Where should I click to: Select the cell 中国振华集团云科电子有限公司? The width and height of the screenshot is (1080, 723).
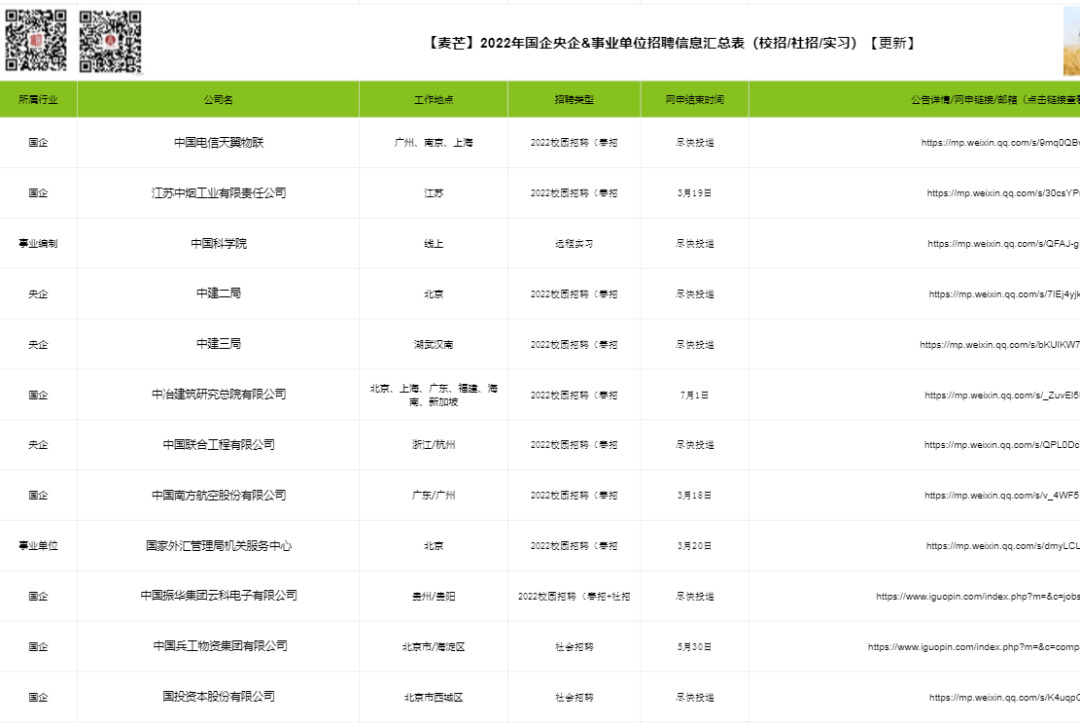pyautogui.click(x=218, y=596)
